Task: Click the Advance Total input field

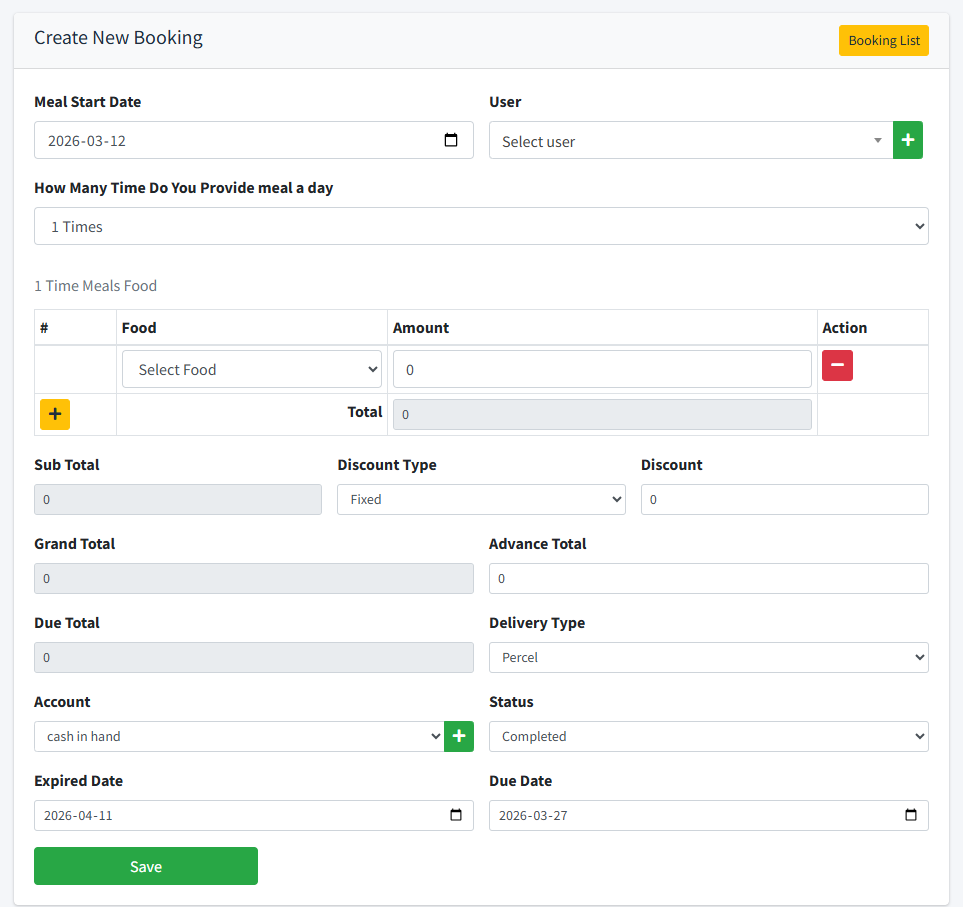Action: point(708,578)
